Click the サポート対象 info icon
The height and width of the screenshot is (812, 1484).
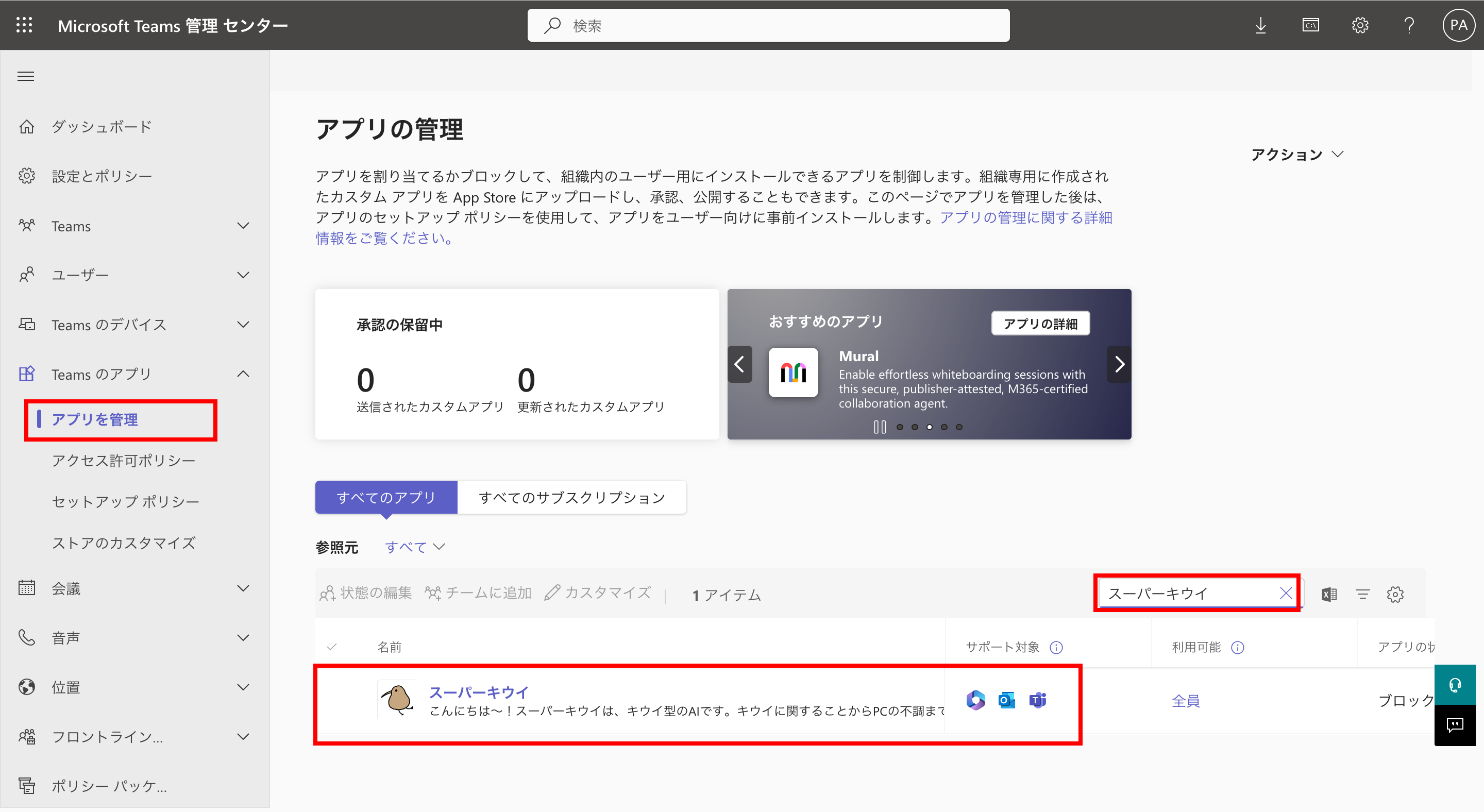1056,648
